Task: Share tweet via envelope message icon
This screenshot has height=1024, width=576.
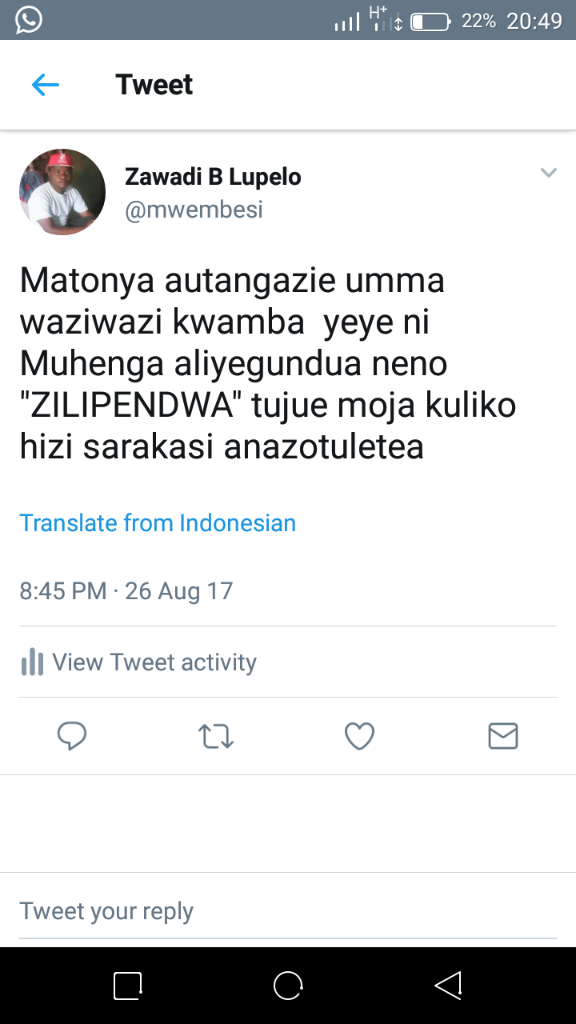Action: 503,736
